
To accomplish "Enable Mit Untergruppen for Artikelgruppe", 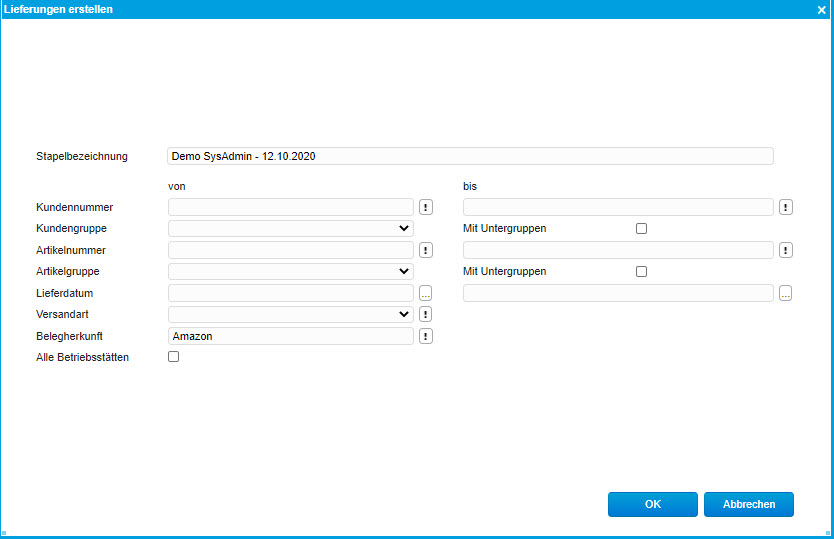I will coord(642,271).
